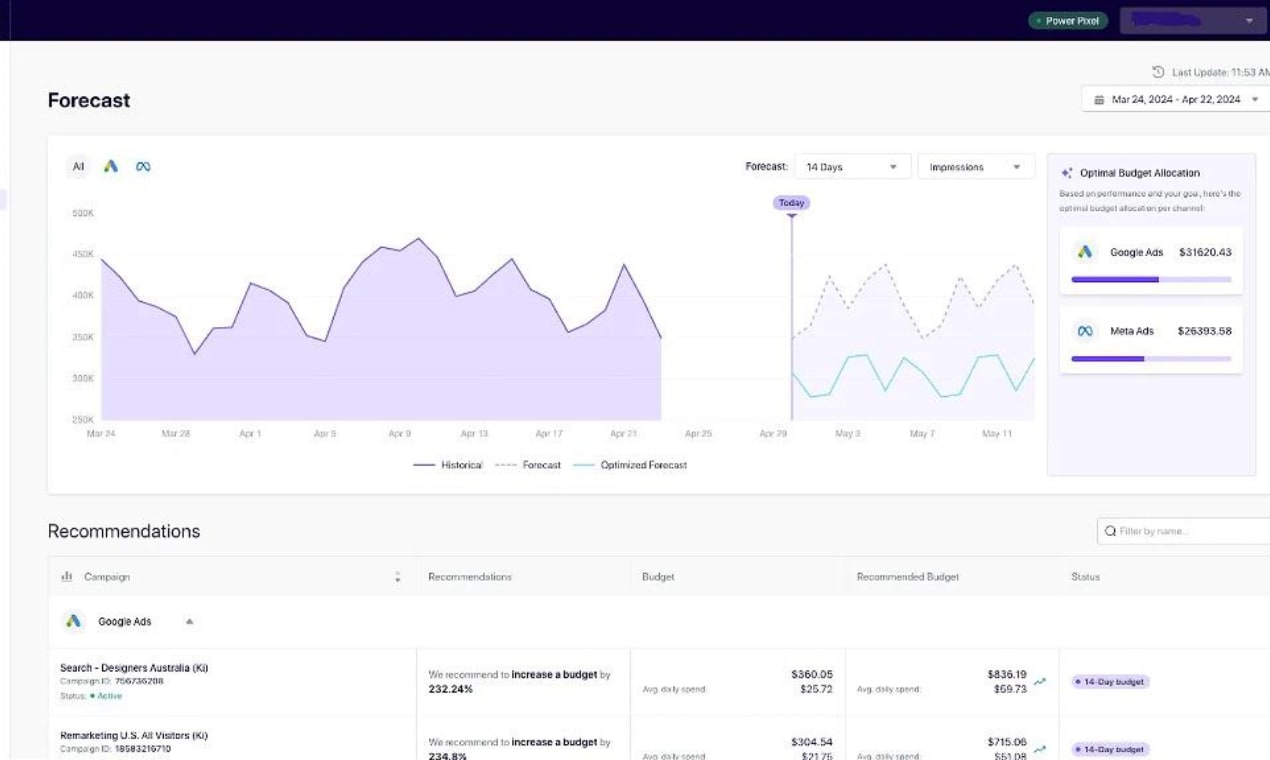Viewport: 1270px width, 760px height.
Task: Click the Last Update refresh history icon
Action: pyautogui.click(x=1158, y=72)
